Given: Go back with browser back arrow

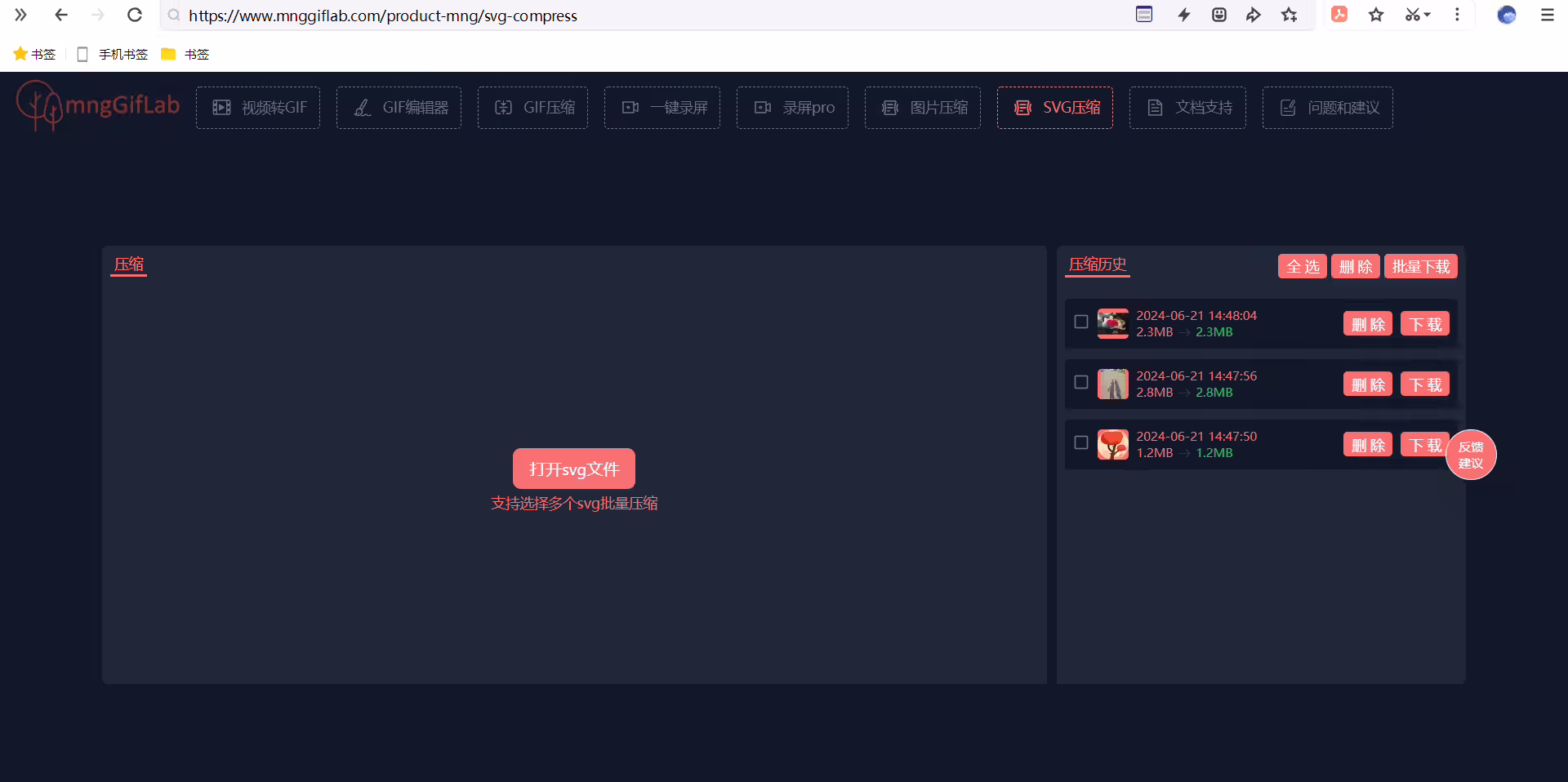Looking at the screenshot, I should (61, 15).
